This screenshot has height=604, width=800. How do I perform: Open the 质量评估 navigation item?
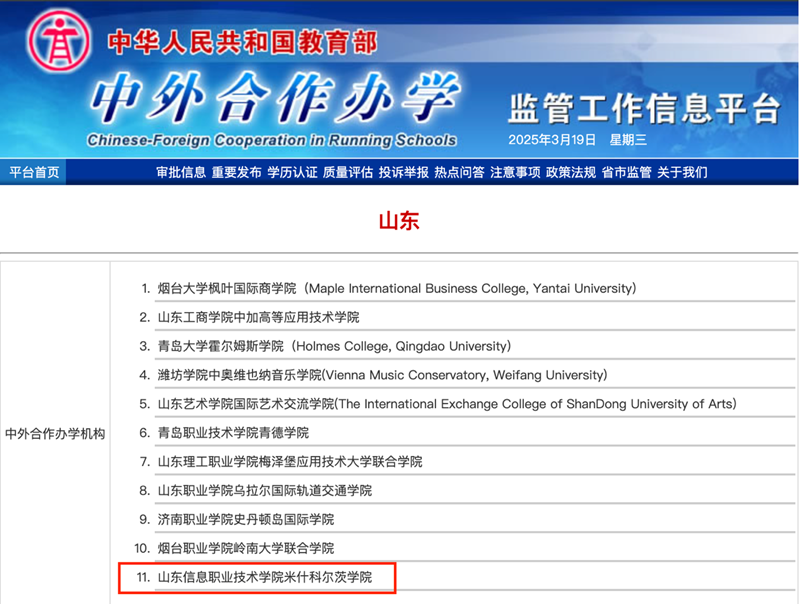[348, 172]
